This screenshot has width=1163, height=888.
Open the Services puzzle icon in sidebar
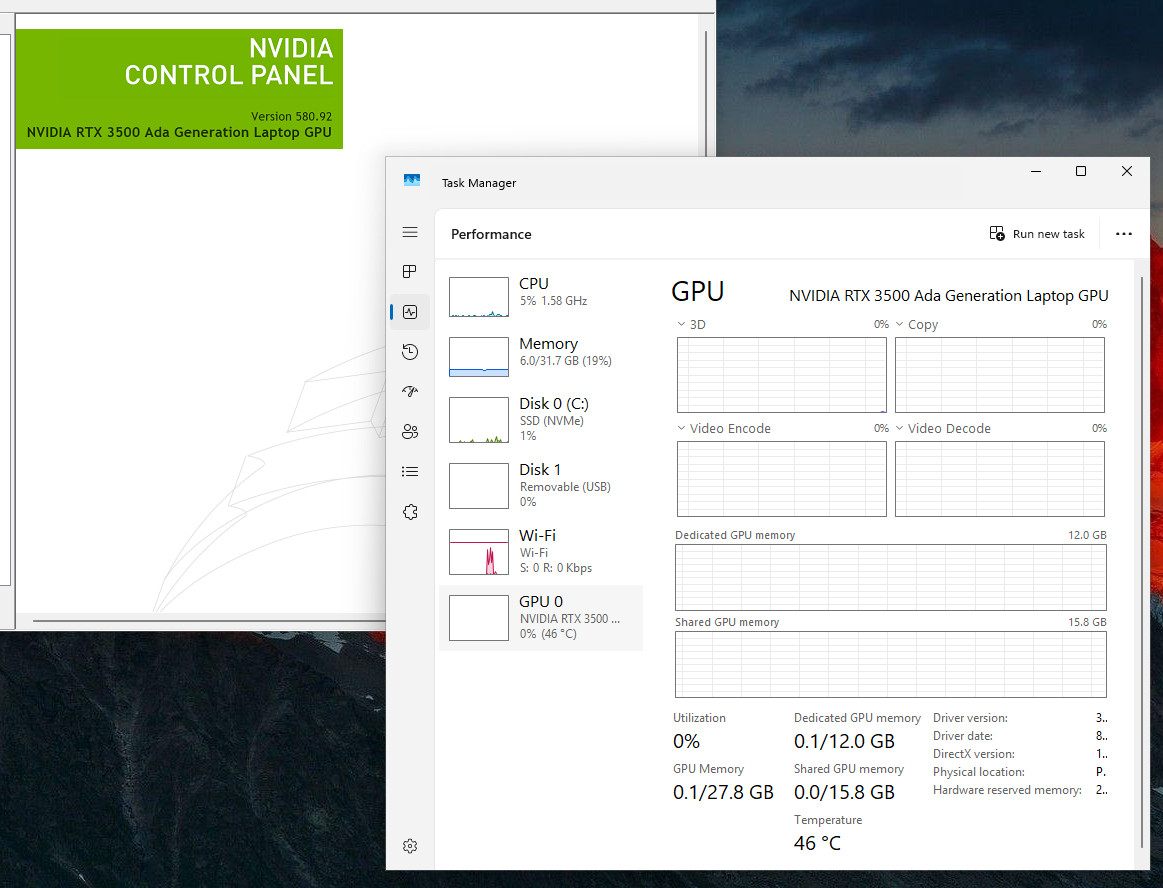409,512
